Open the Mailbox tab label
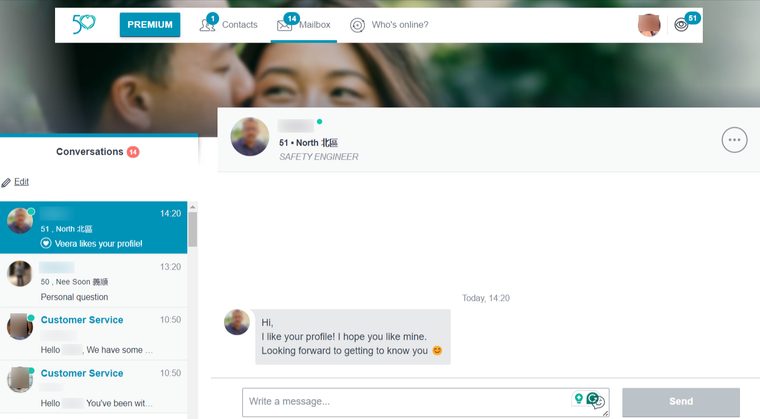Screen dimensions: 760x419 tap(315, 25)
